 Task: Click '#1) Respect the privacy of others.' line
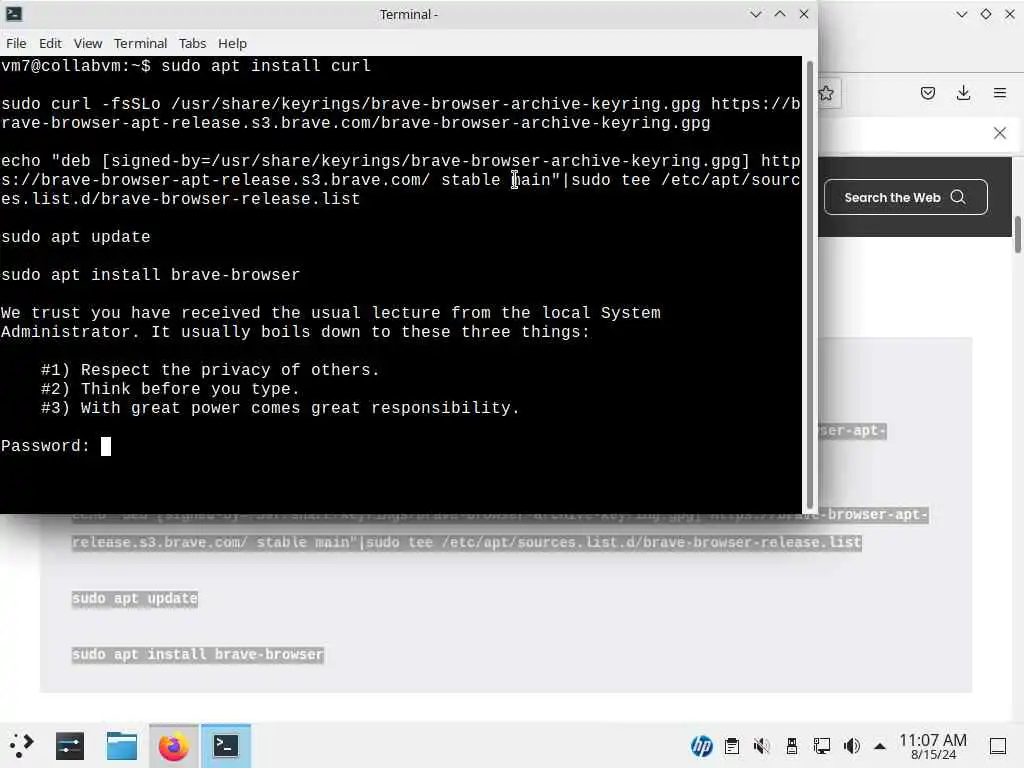tap(210, 370)
